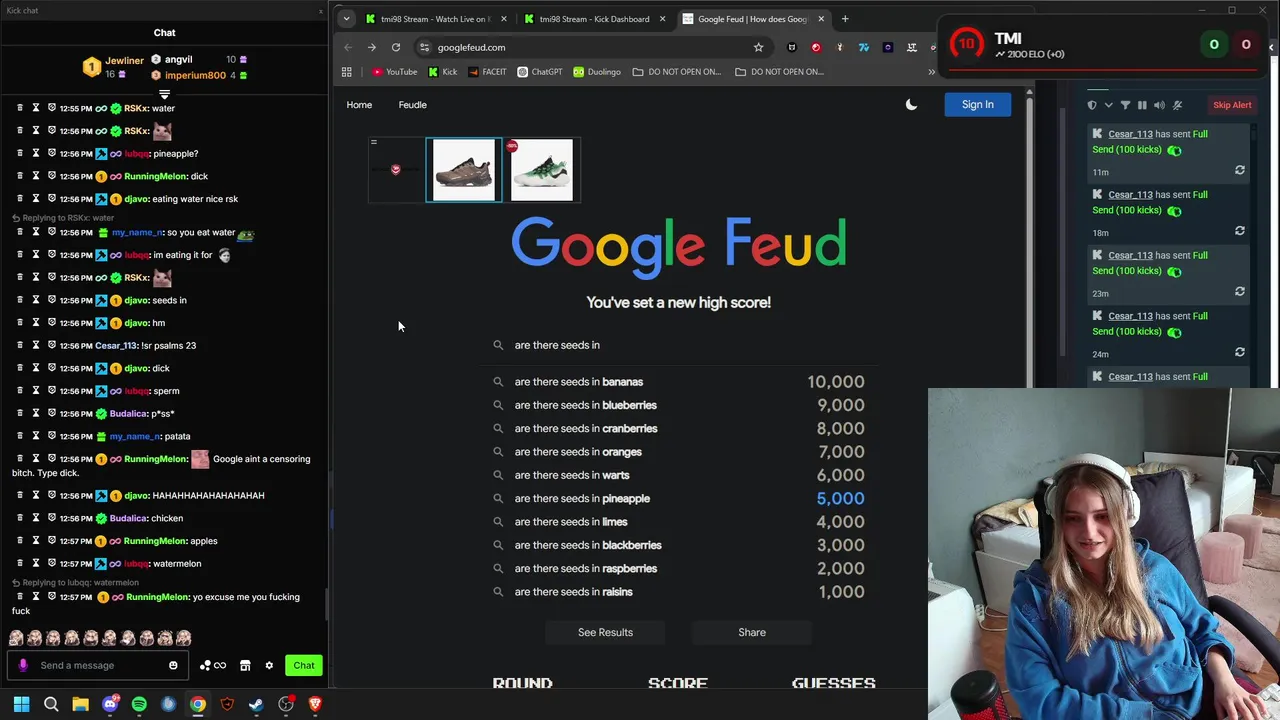The width and height of the screenshot is (1280, 720).
Task: Click the See Results button
Action: [x=605, y=632]
